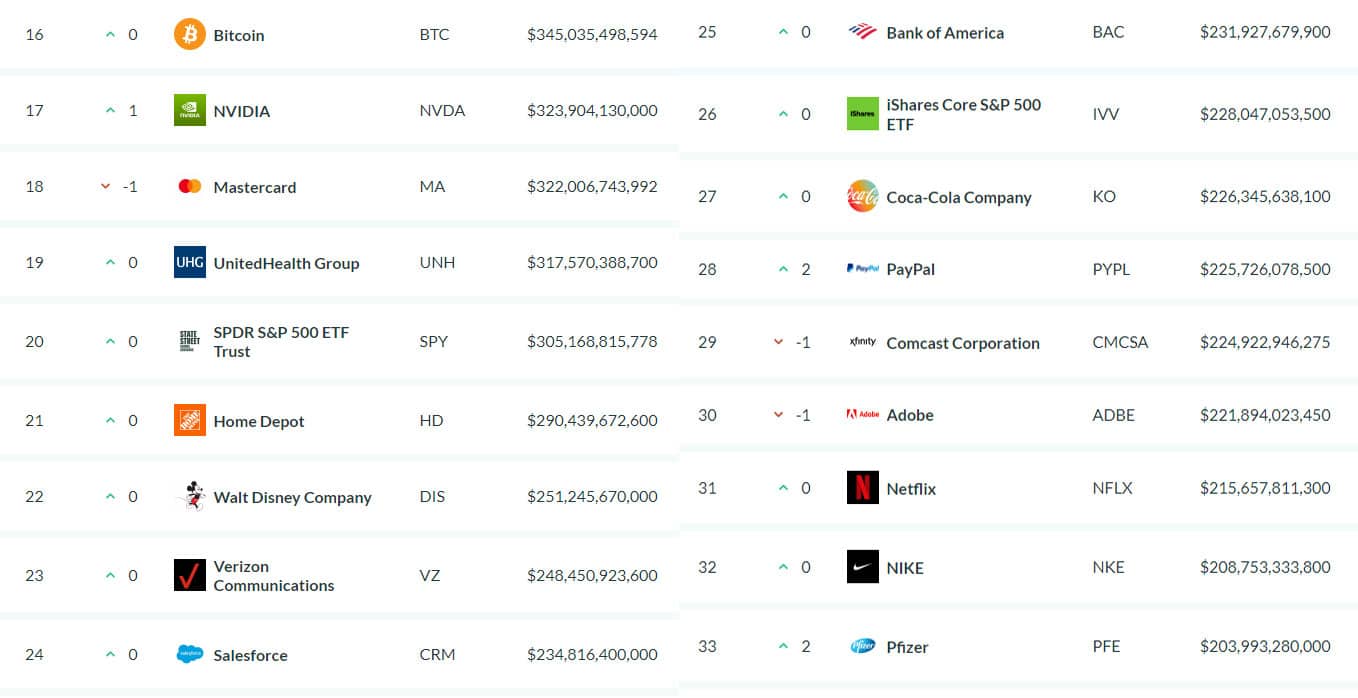Select the NVDA ticker symbol
1358x698 pixels.
click(442, 110)
